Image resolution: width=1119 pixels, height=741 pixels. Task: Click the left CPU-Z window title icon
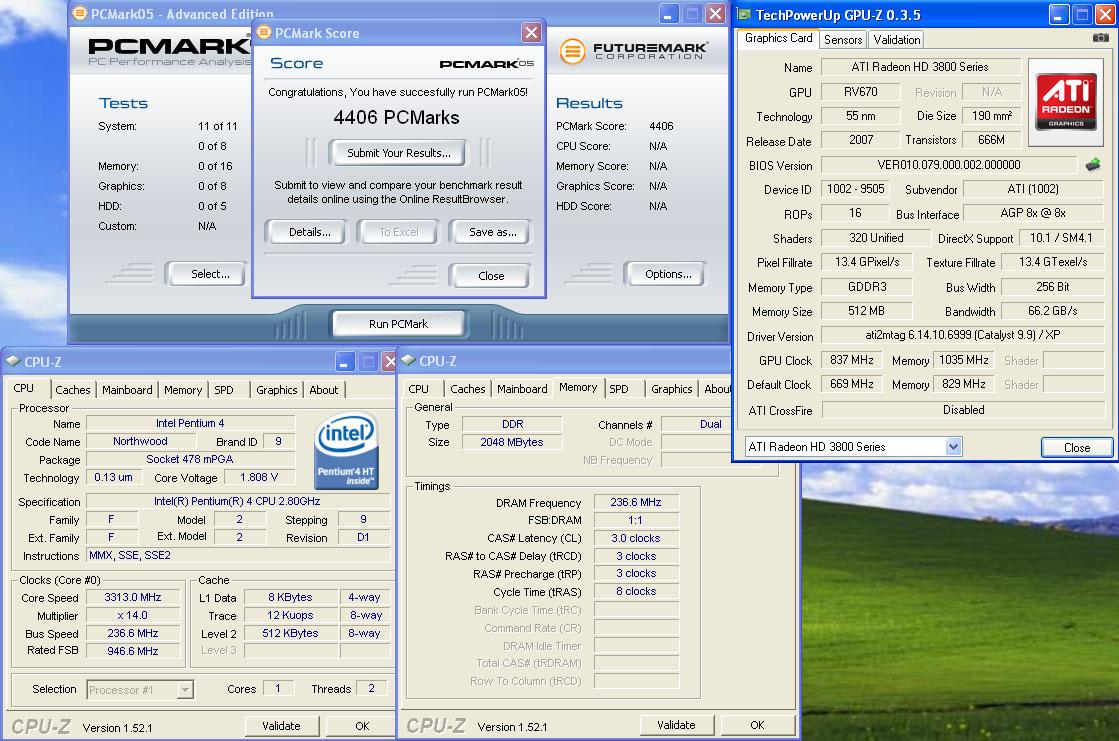[13, 362]
